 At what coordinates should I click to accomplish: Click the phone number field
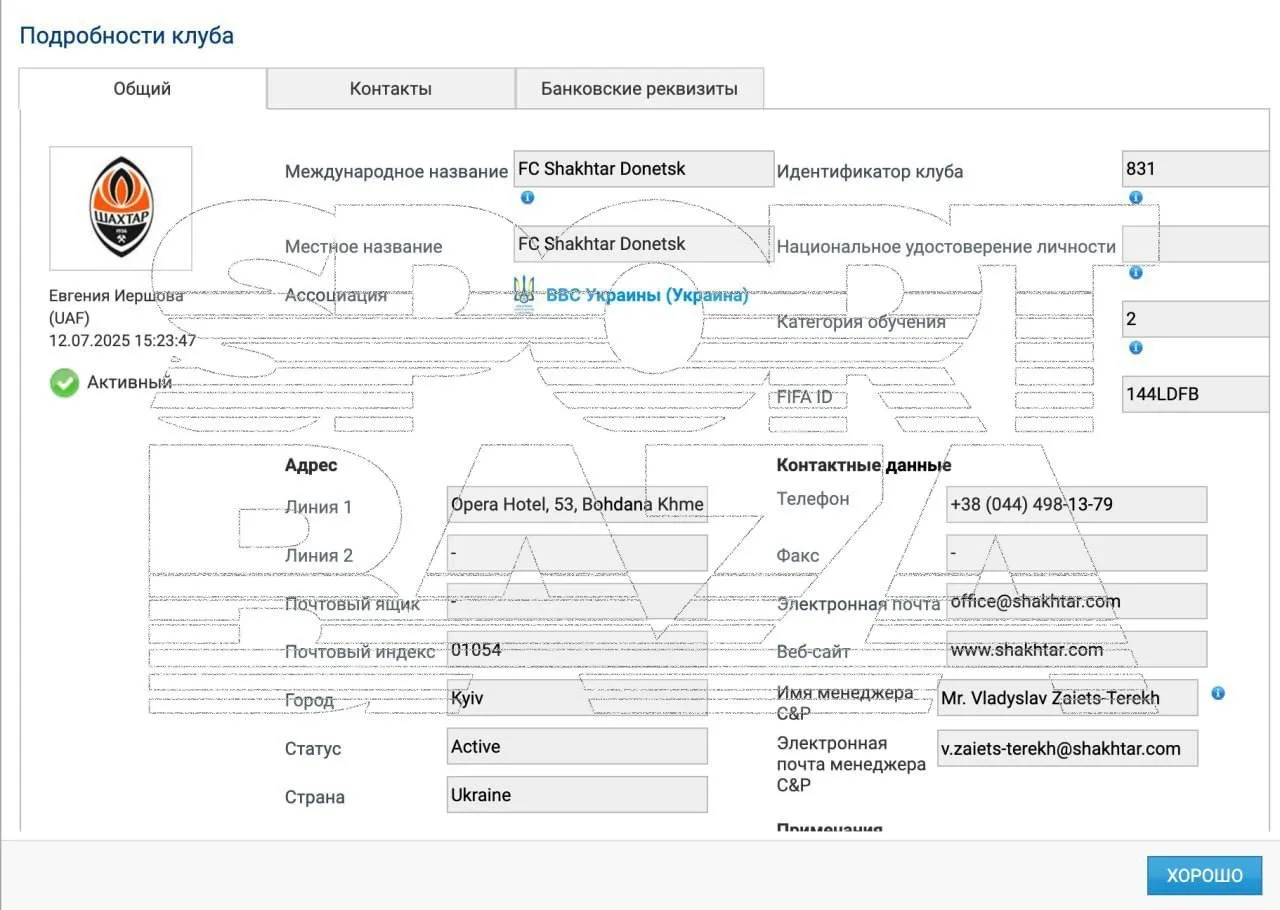pos(1076,505)
